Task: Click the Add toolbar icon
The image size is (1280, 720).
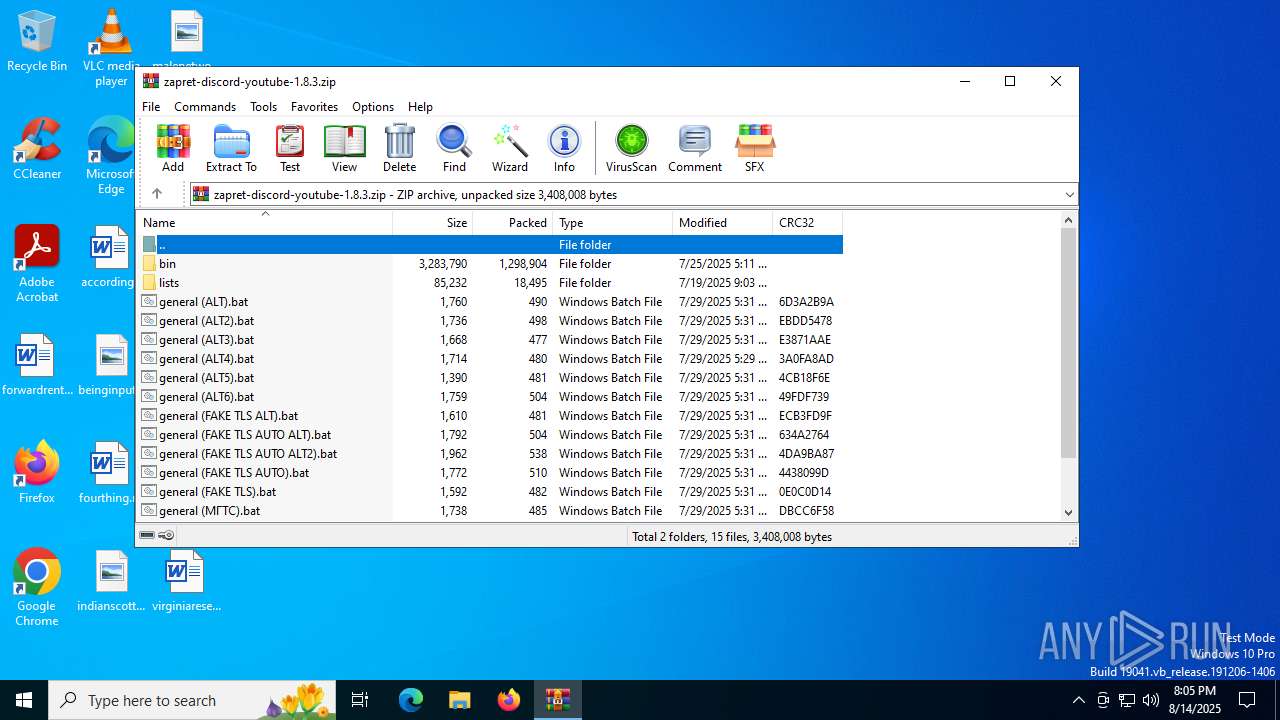Action: pos(173,149)
